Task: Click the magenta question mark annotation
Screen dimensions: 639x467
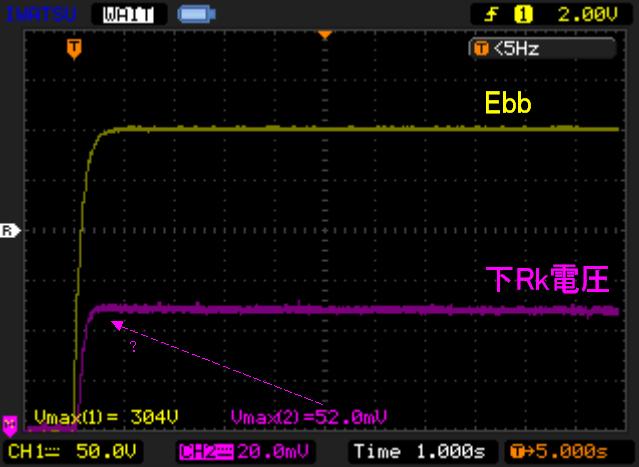Action: pos(133,346)
